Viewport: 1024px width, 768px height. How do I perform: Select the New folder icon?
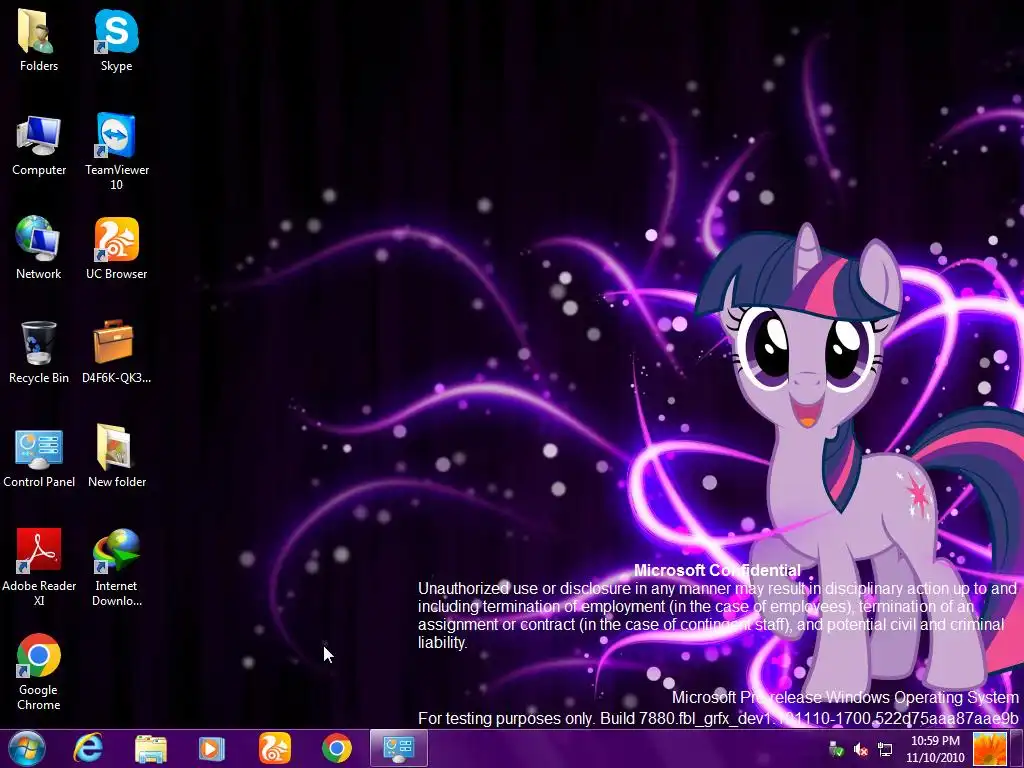tap(116, 456)
